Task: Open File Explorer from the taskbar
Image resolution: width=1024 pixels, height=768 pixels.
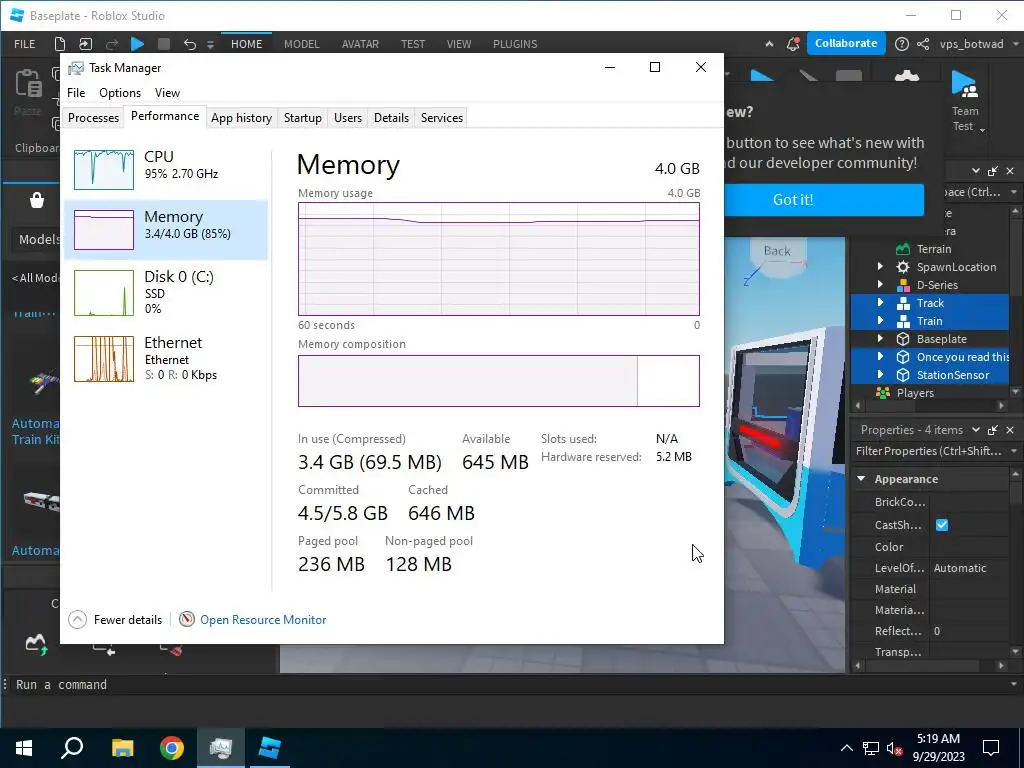Action: coord(122,748)
